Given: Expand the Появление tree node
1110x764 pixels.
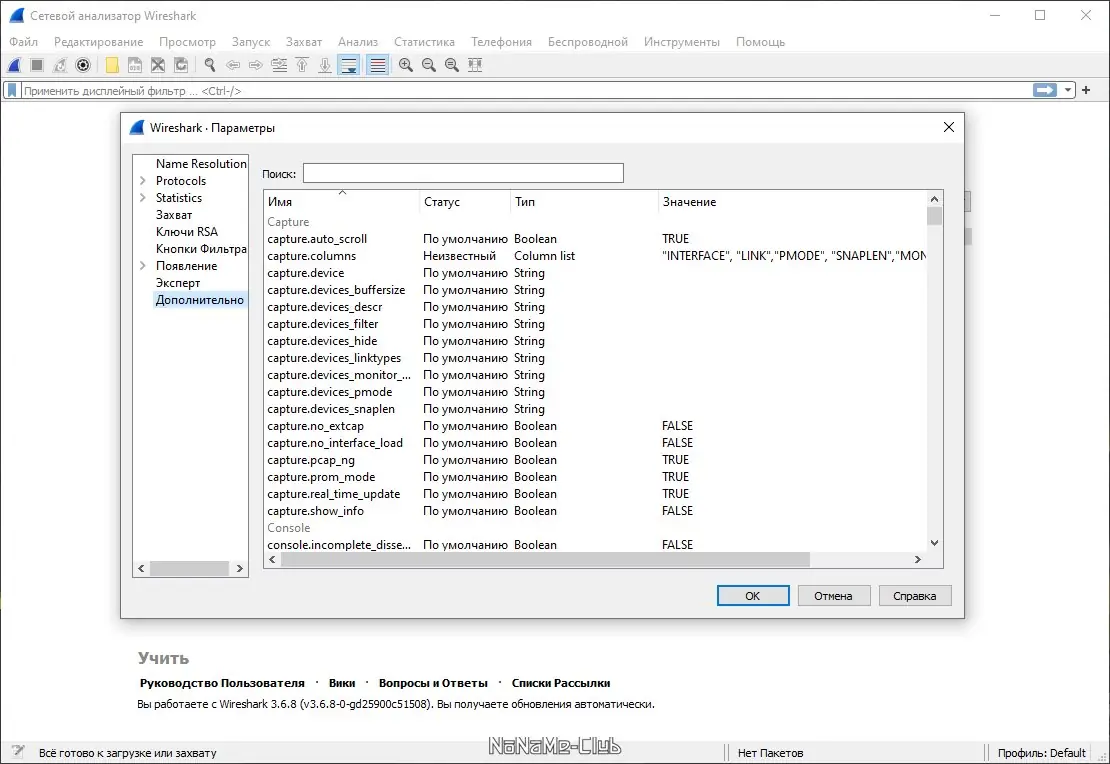Looking at the screenshot, I should [x=143, y=266].
